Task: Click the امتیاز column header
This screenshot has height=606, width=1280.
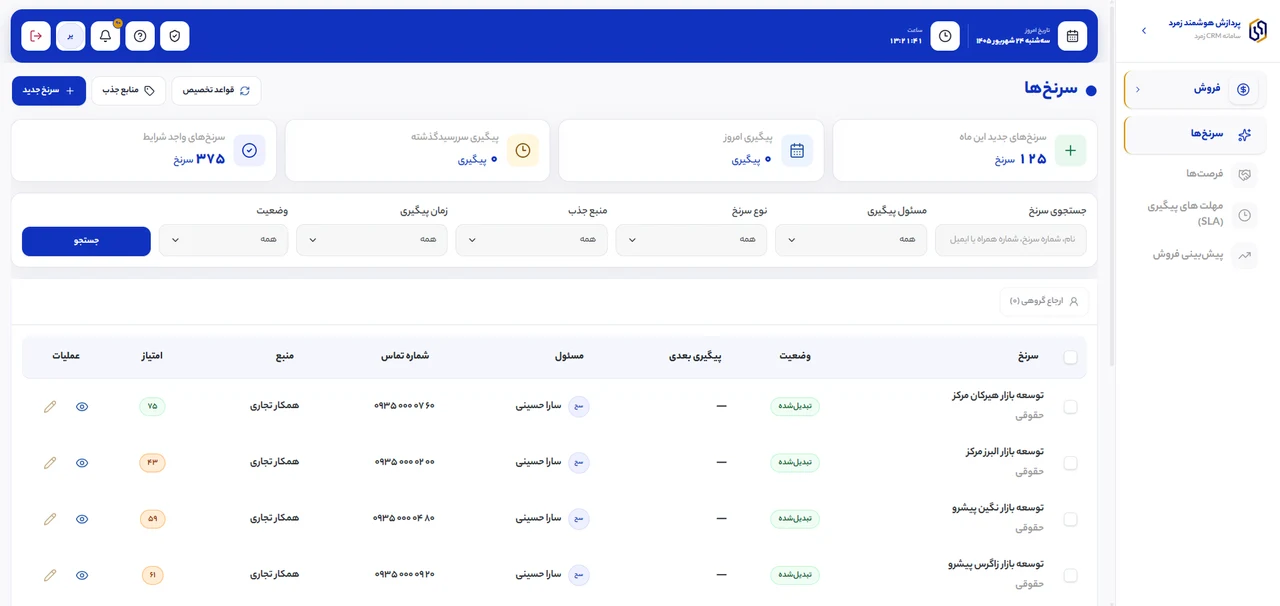Action: (x=152, y=356)
